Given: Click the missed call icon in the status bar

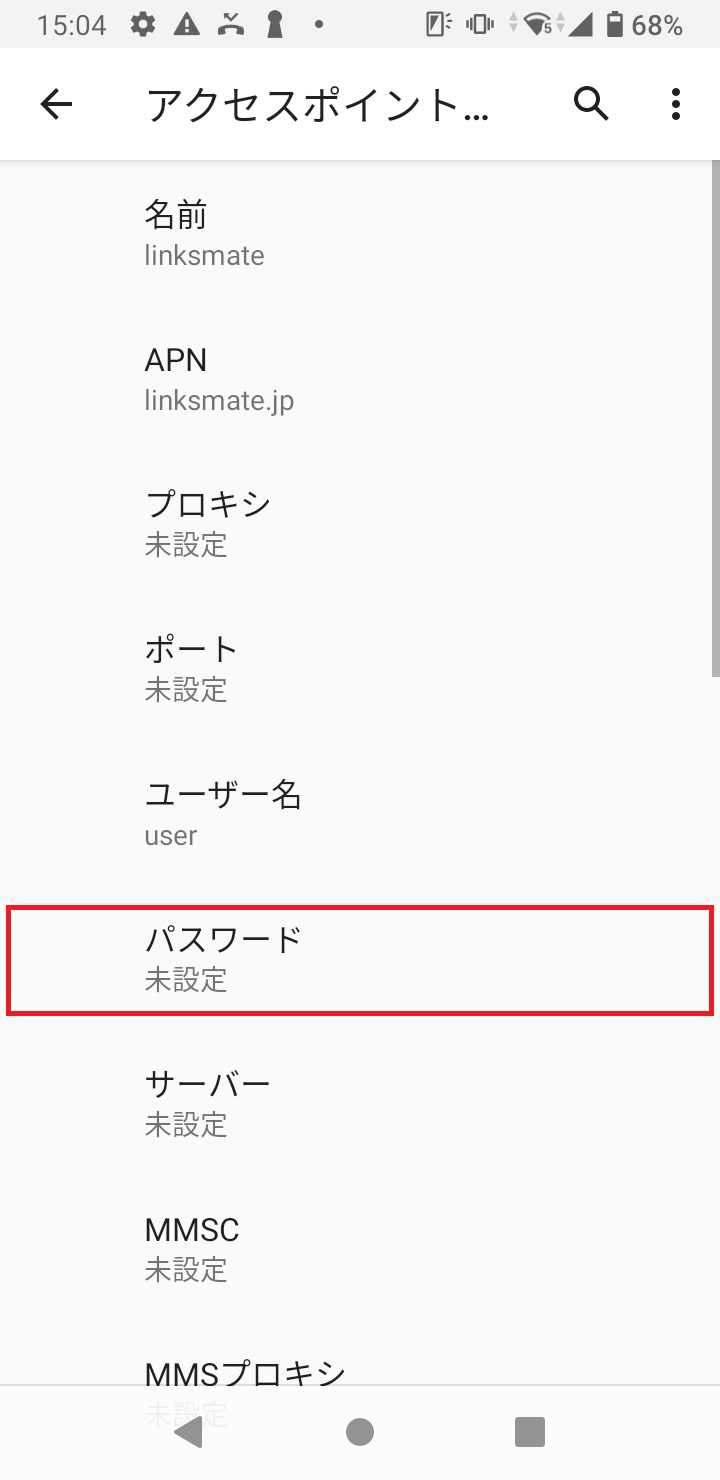Looking at the screenshot, I should tap(231, 23).
